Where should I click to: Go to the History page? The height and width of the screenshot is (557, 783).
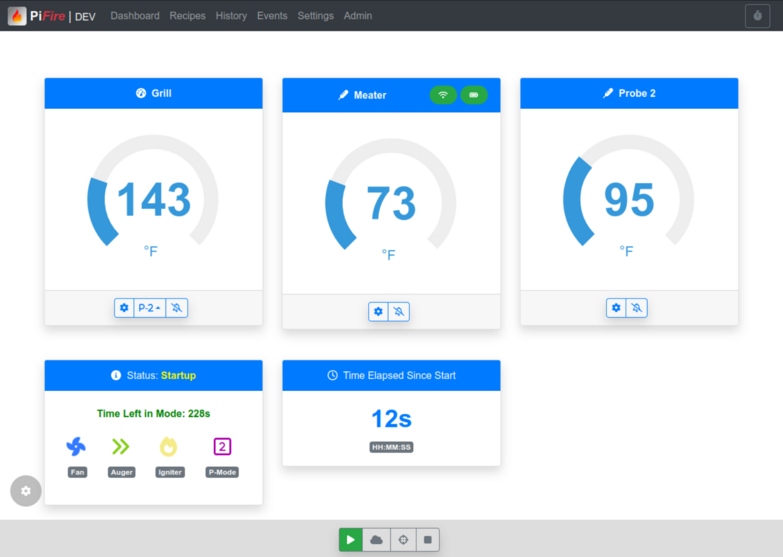(231, 16)
